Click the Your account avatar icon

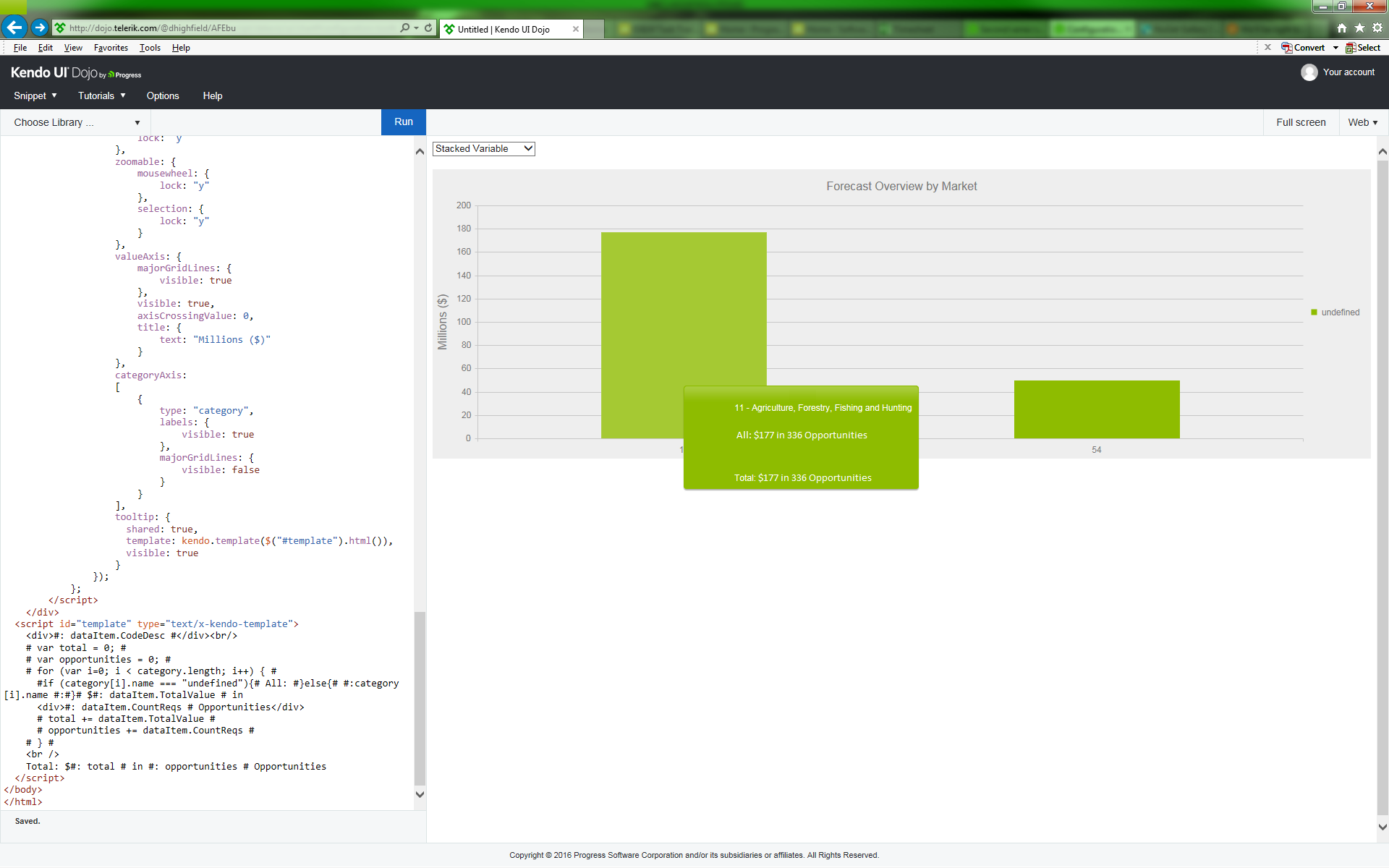[1309, 72]
